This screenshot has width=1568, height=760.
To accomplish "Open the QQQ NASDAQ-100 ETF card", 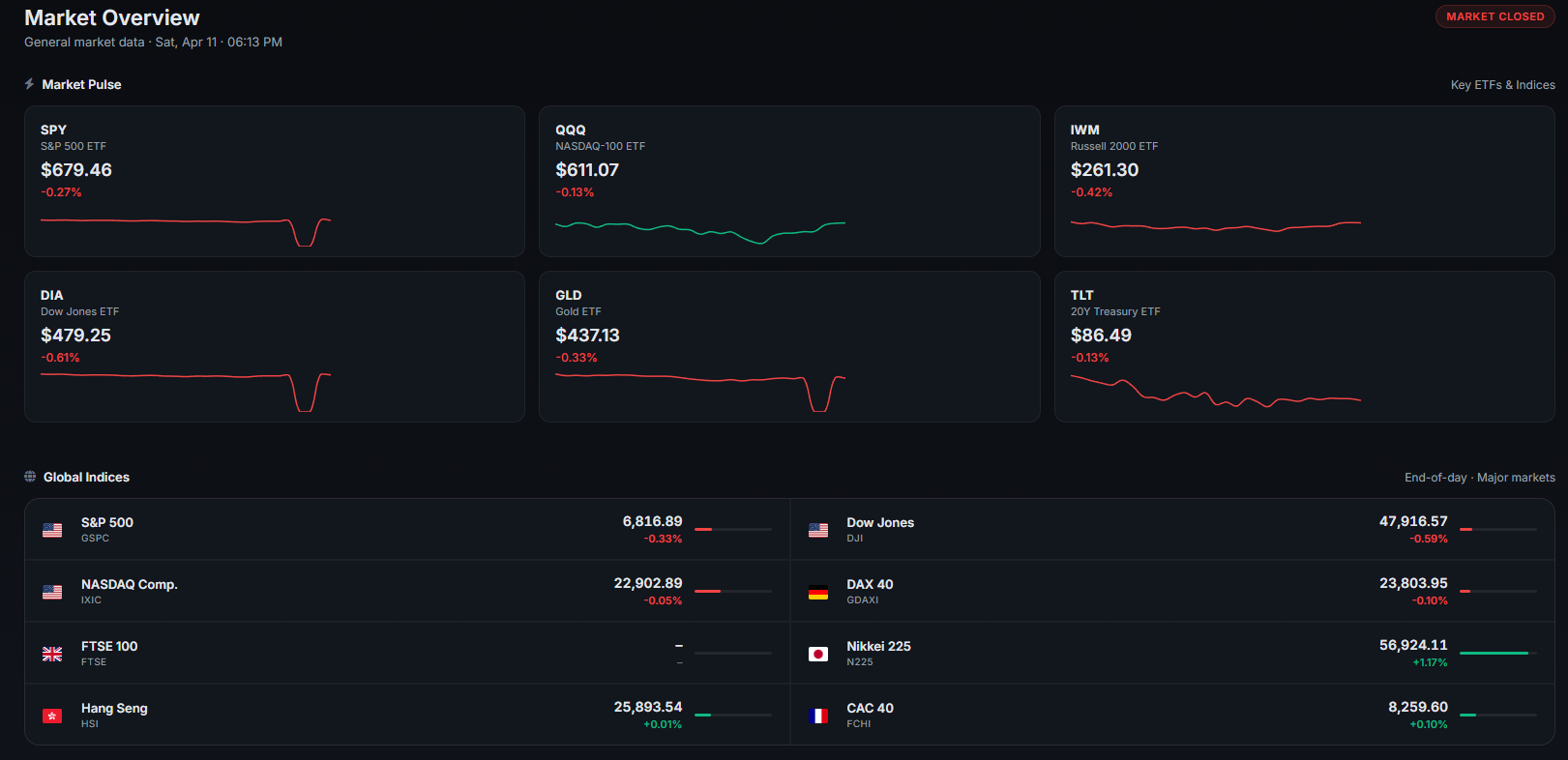I will [788, 181].
